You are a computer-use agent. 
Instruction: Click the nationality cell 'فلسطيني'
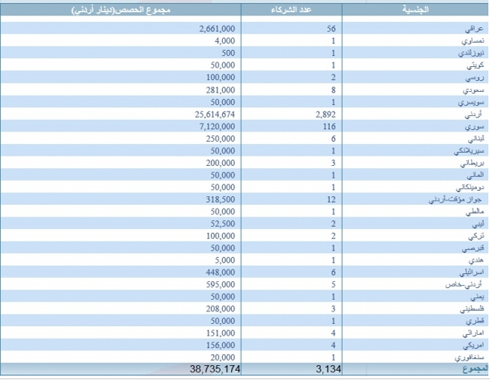point(472,309)
